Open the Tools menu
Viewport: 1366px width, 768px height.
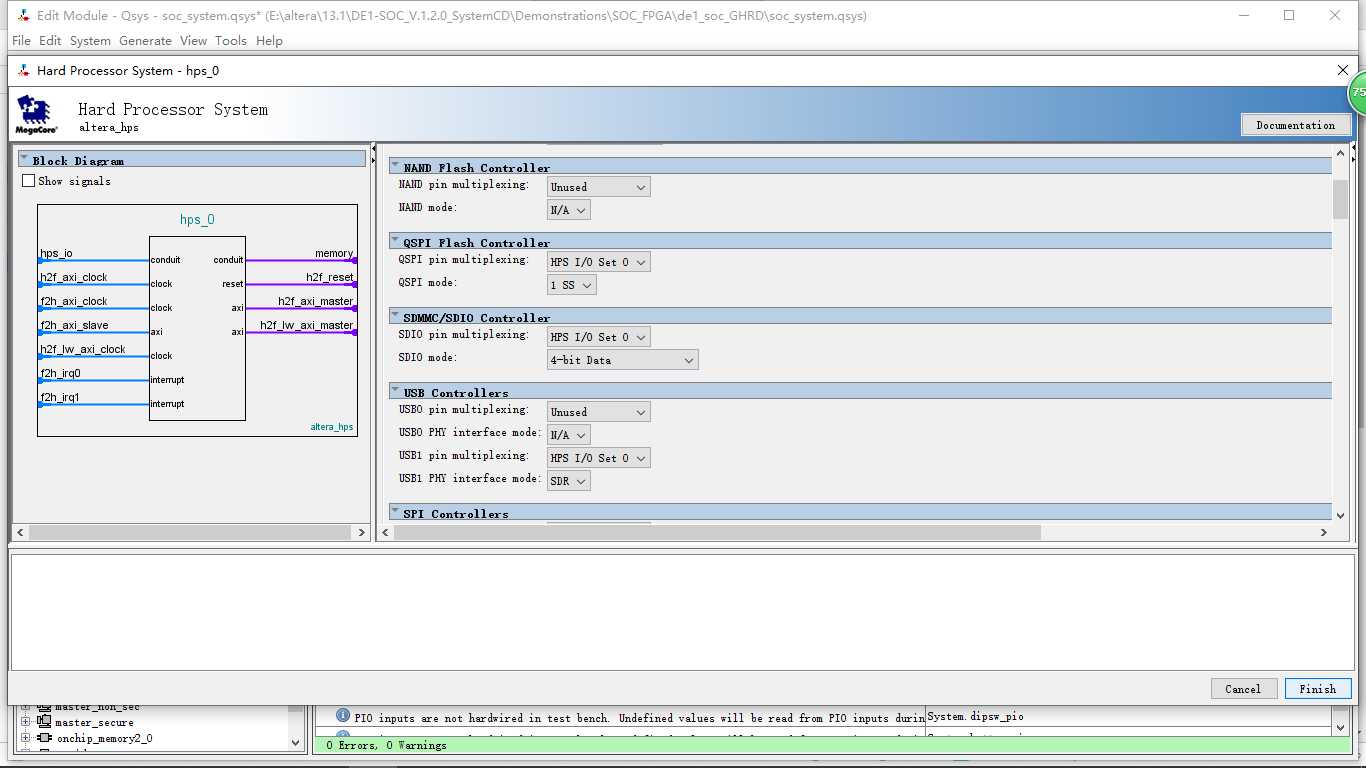coord(231,41)
